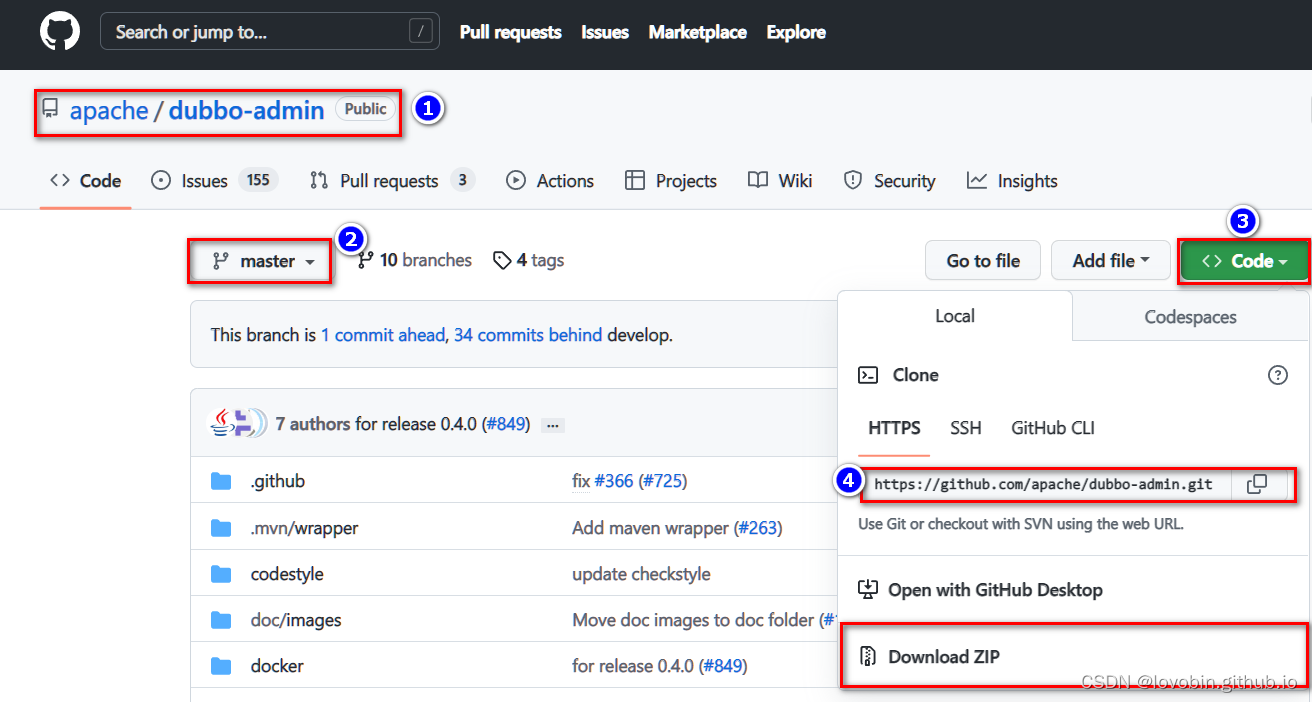Screen dimensions: 1312x702
Task: Open the update checkstyle commit message
Action: pos(641,574)
